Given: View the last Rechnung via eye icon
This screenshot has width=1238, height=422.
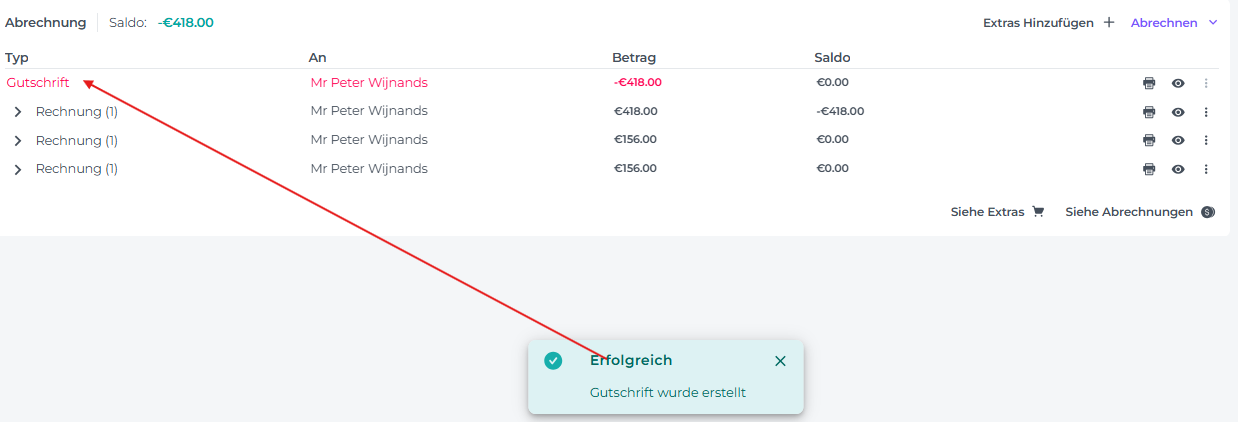Looking at the screenshot, I should pyautogui.click(x=1178, y=170).
